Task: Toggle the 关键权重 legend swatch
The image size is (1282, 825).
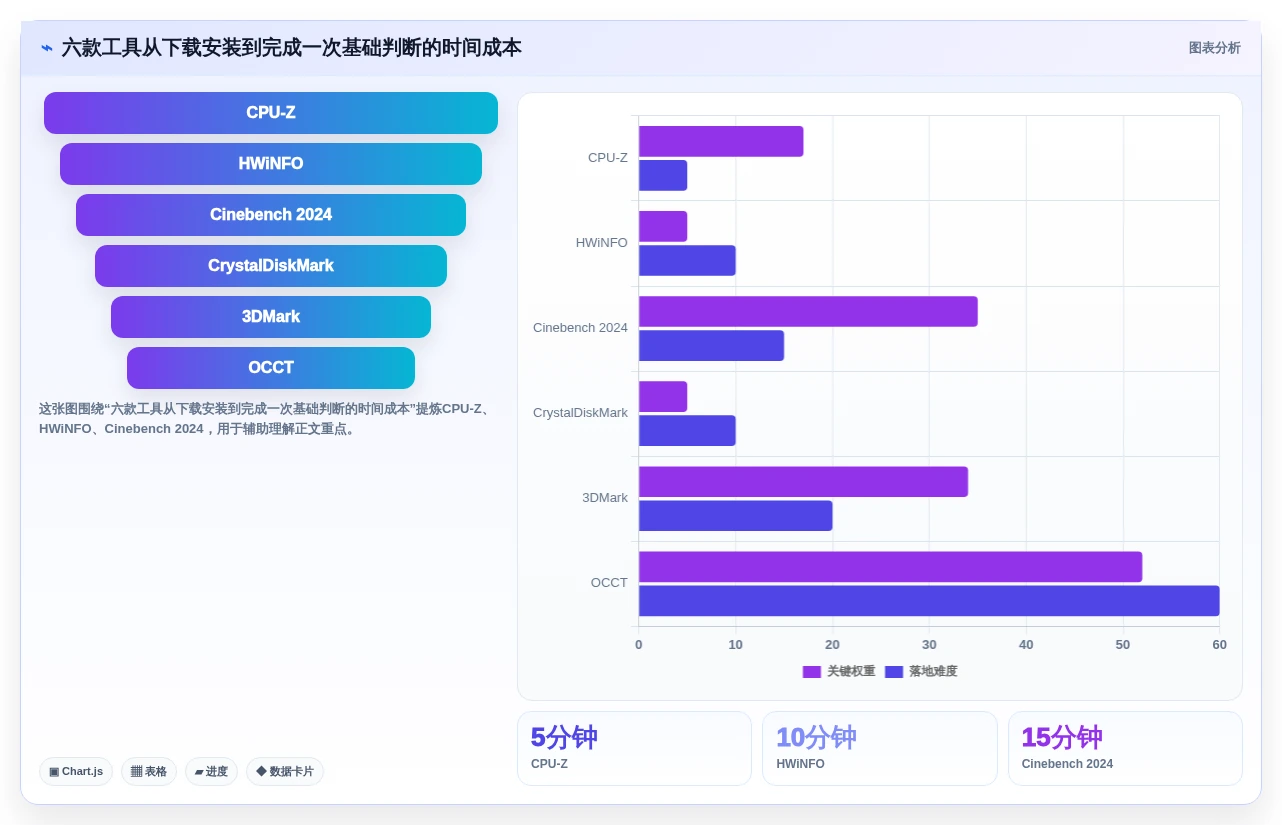Action: coord(812,672)
